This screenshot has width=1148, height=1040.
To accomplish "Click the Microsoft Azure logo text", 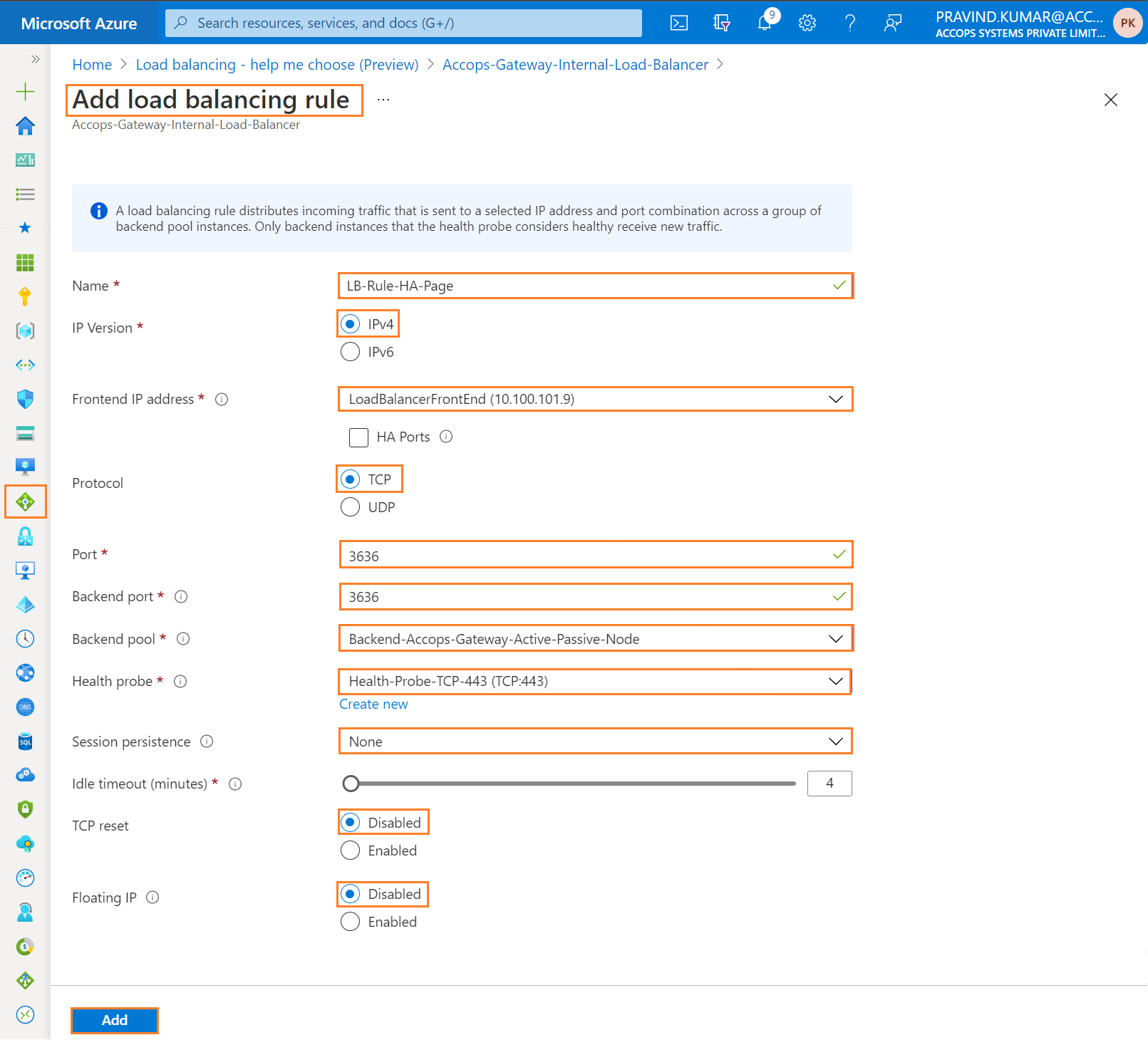I will (79, 24).
